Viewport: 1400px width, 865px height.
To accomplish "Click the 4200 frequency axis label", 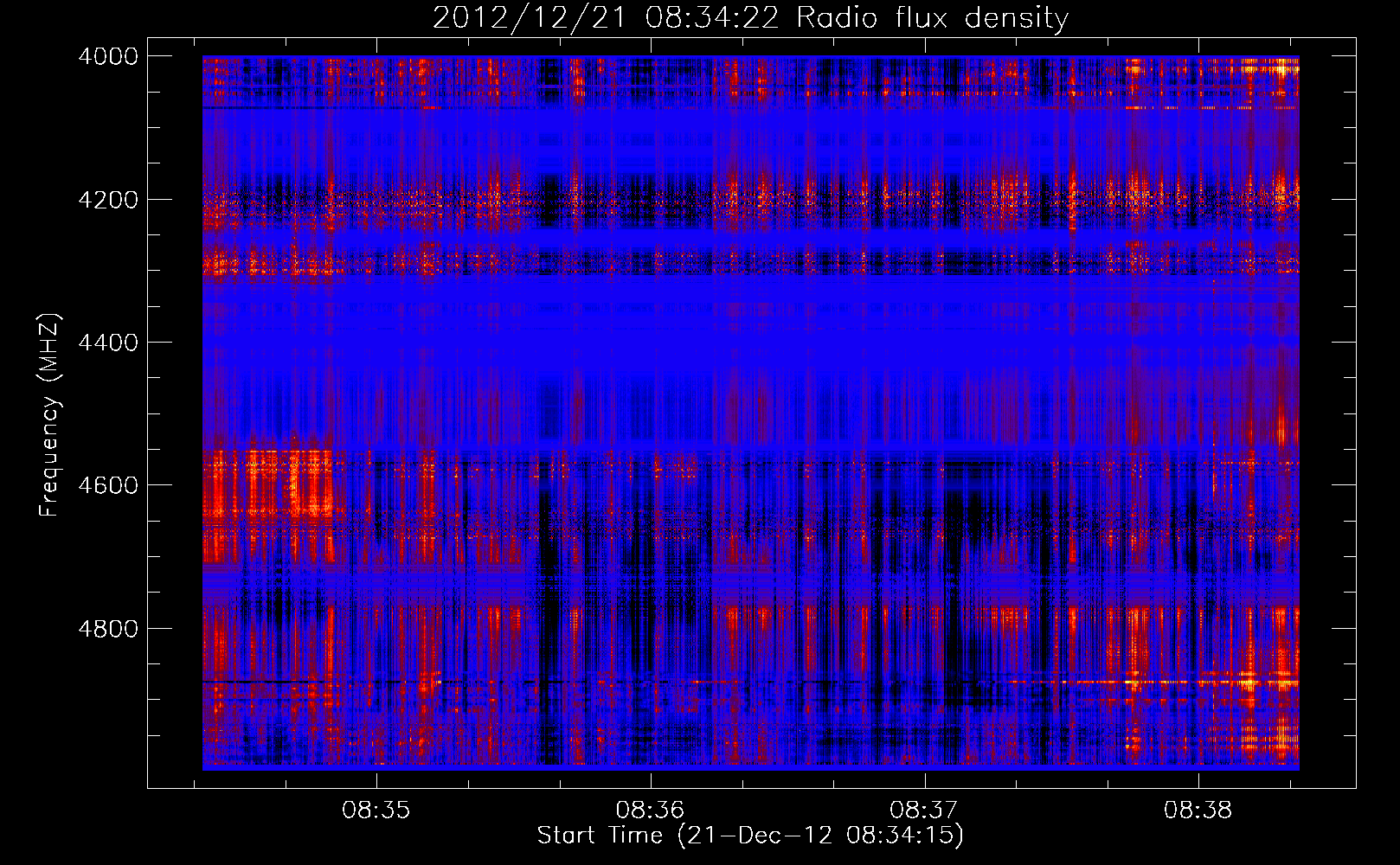I will [x=108, y=199].
